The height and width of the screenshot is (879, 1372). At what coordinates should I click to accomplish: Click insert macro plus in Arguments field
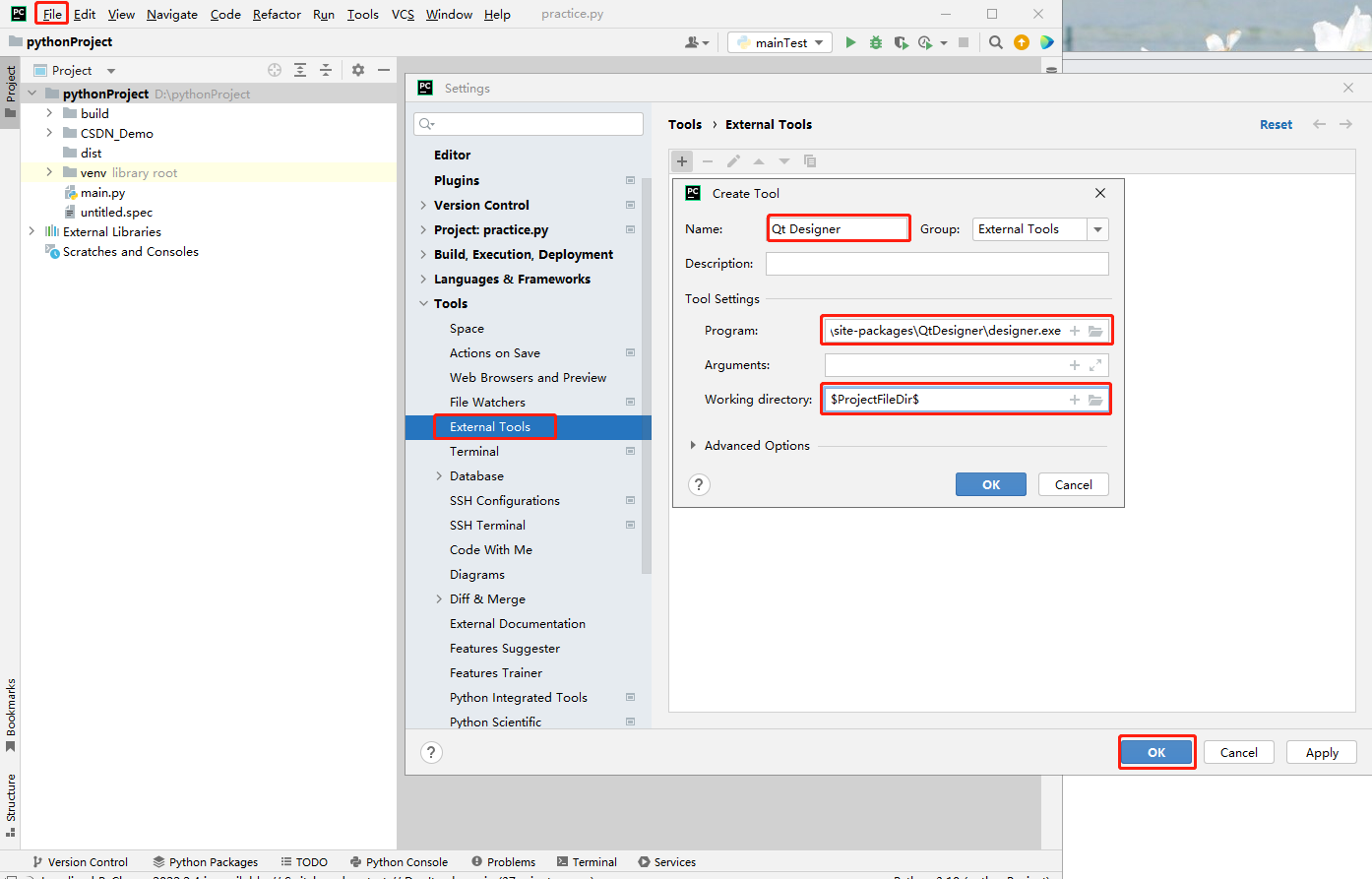pos(1075,365)
